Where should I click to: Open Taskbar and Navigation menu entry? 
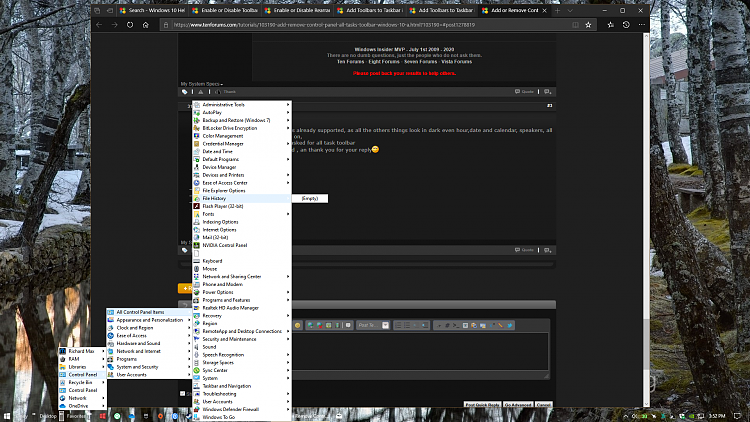[242, 386]
